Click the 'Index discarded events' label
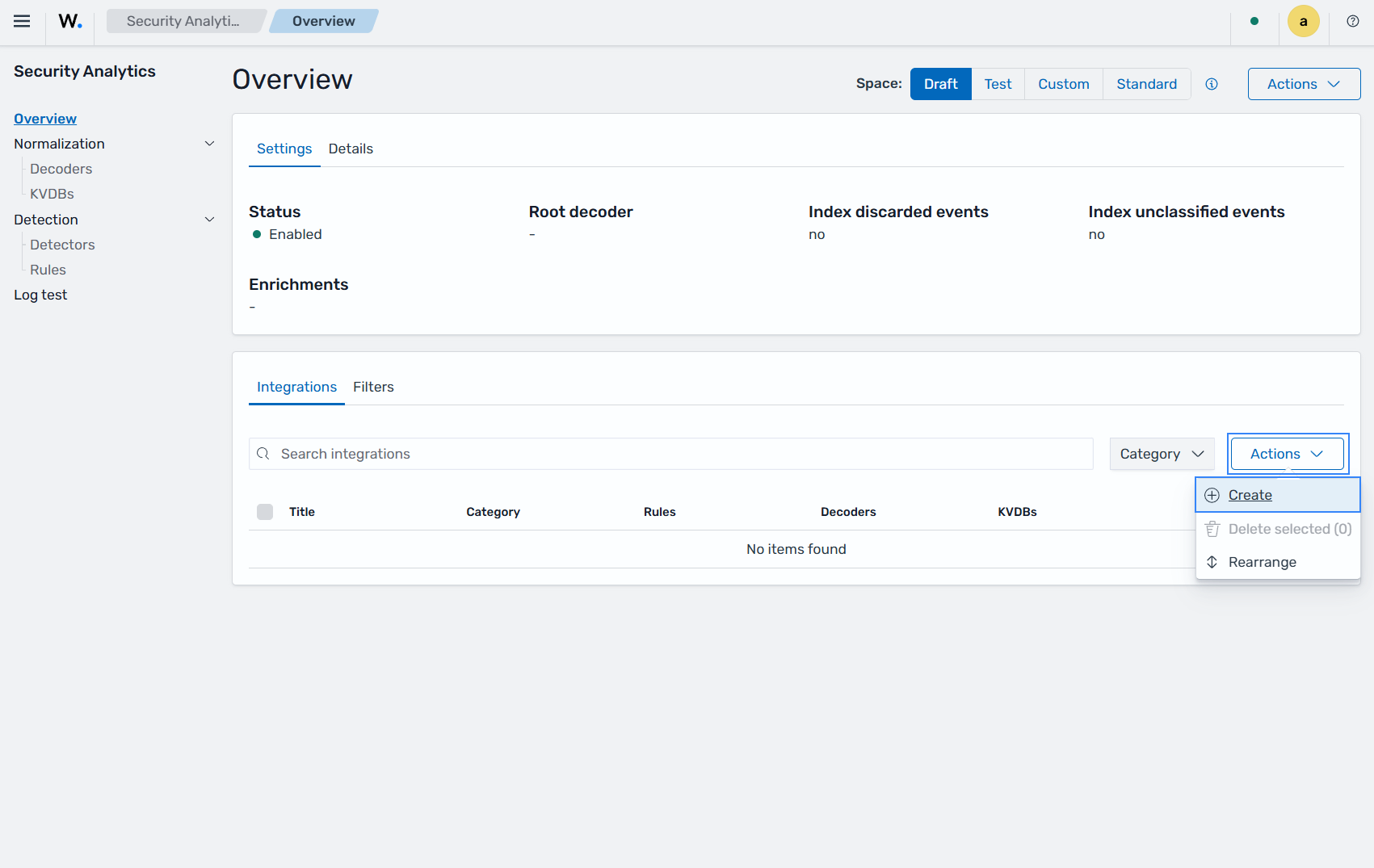This screenshot has height=868, width=1374. pyautogui.click(x=898, y=212)
